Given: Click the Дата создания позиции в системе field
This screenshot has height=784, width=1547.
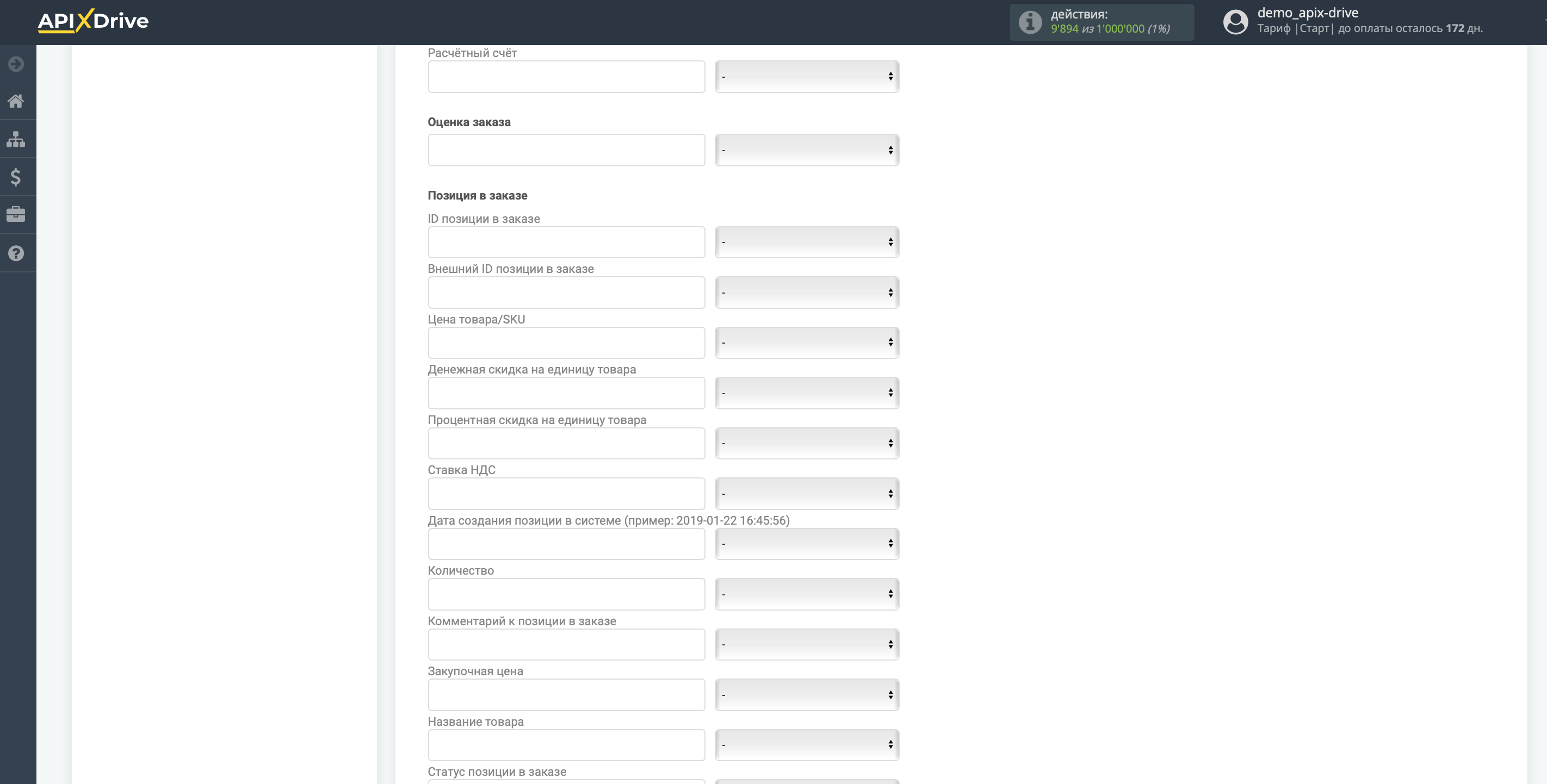Looking at the screenshot, I should pyautogui.click(x=566, y=543).
